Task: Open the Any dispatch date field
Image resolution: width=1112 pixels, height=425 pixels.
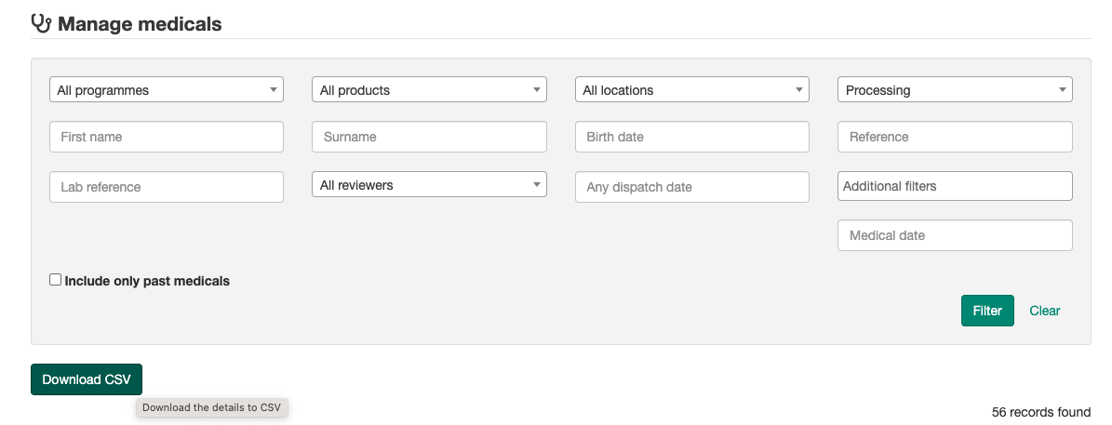Action: (691, 187)
